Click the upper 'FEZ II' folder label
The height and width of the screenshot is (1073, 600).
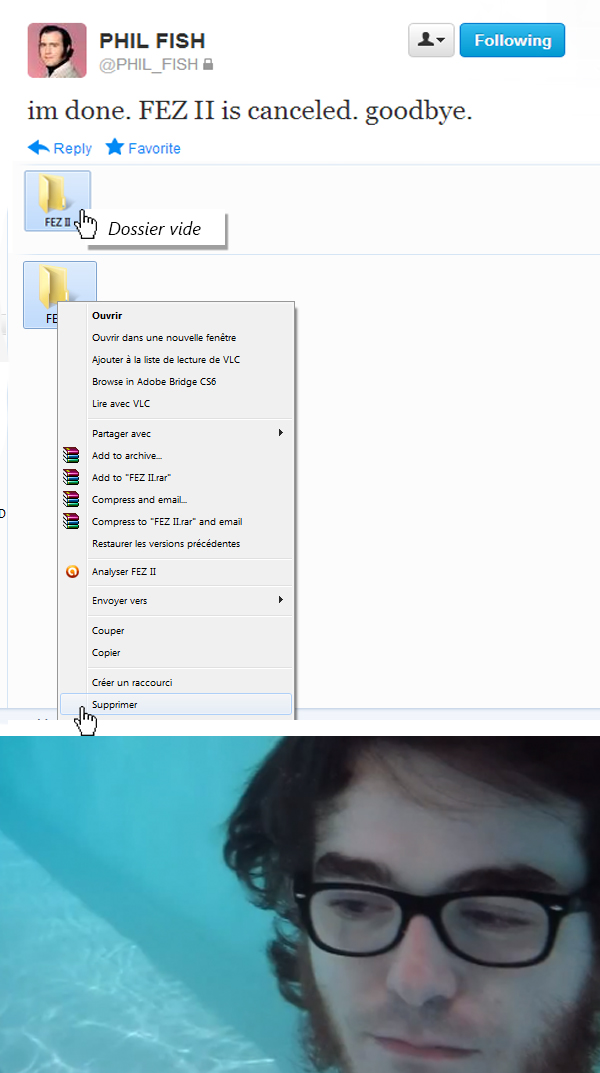(57, 222)
